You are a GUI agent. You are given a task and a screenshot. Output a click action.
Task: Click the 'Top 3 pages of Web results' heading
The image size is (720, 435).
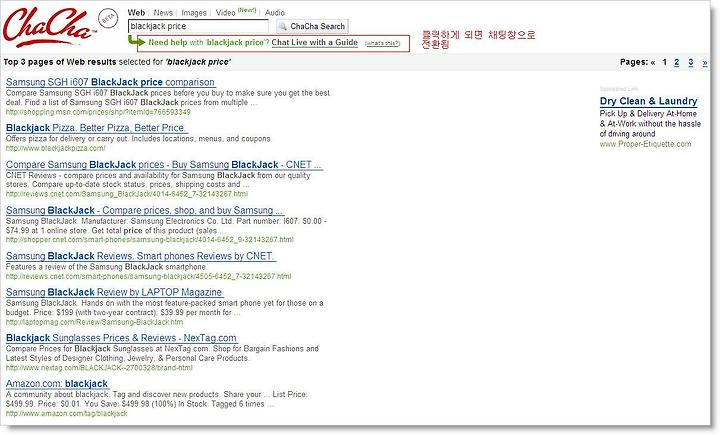(x=60, y=62)
